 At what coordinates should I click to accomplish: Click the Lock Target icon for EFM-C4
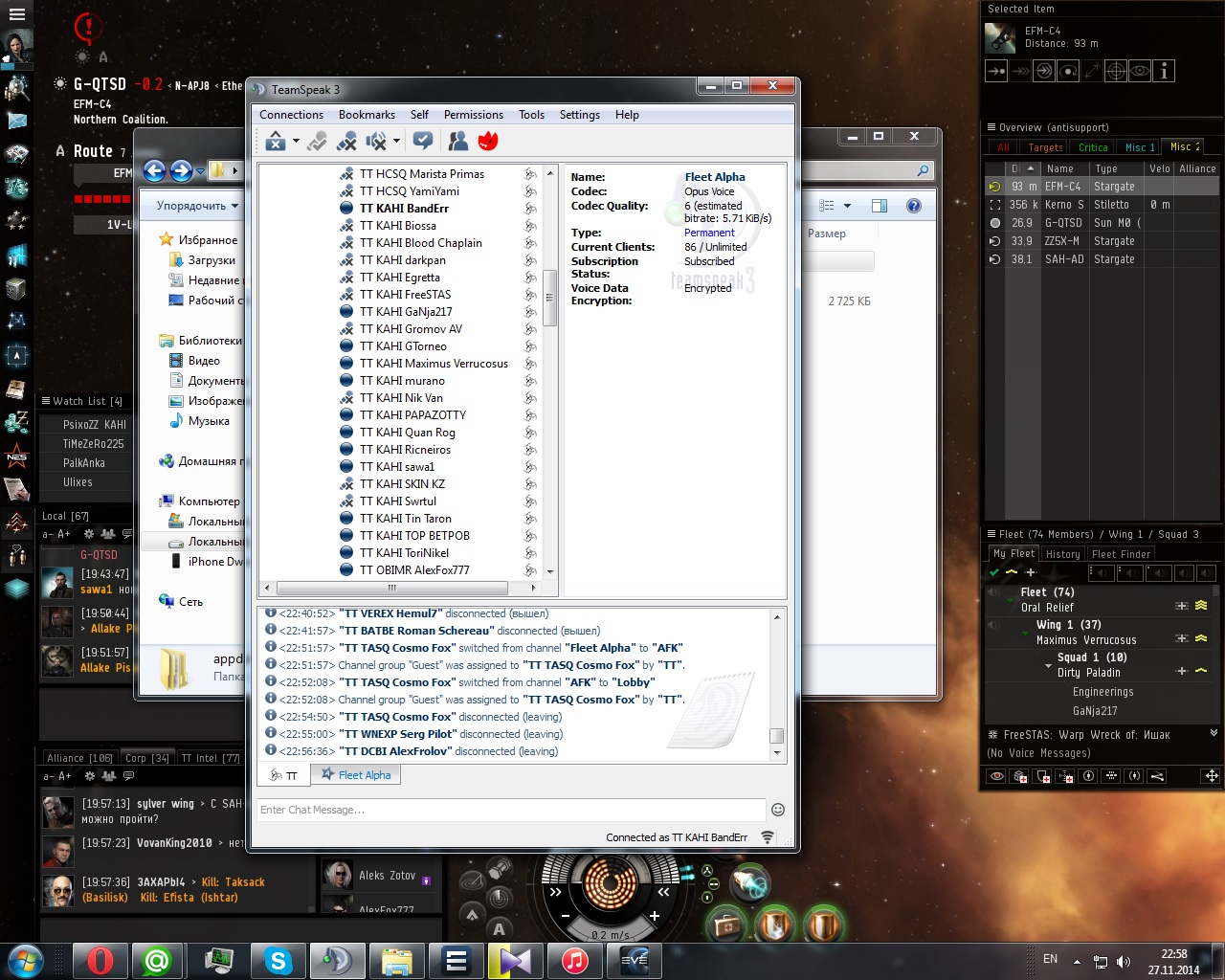(x=1115, y=71)
